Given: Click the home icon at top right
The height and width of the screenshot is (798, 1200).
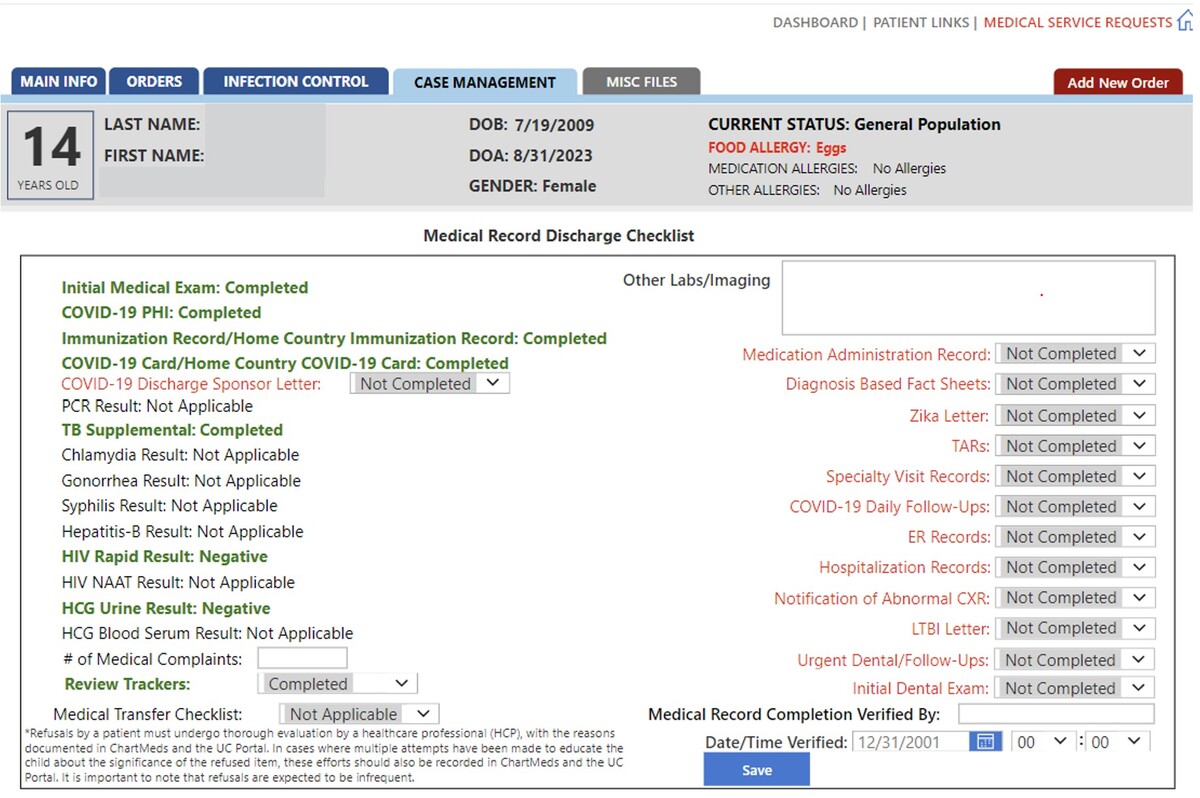Looking at the screenshot, I should pos(1186,21).
